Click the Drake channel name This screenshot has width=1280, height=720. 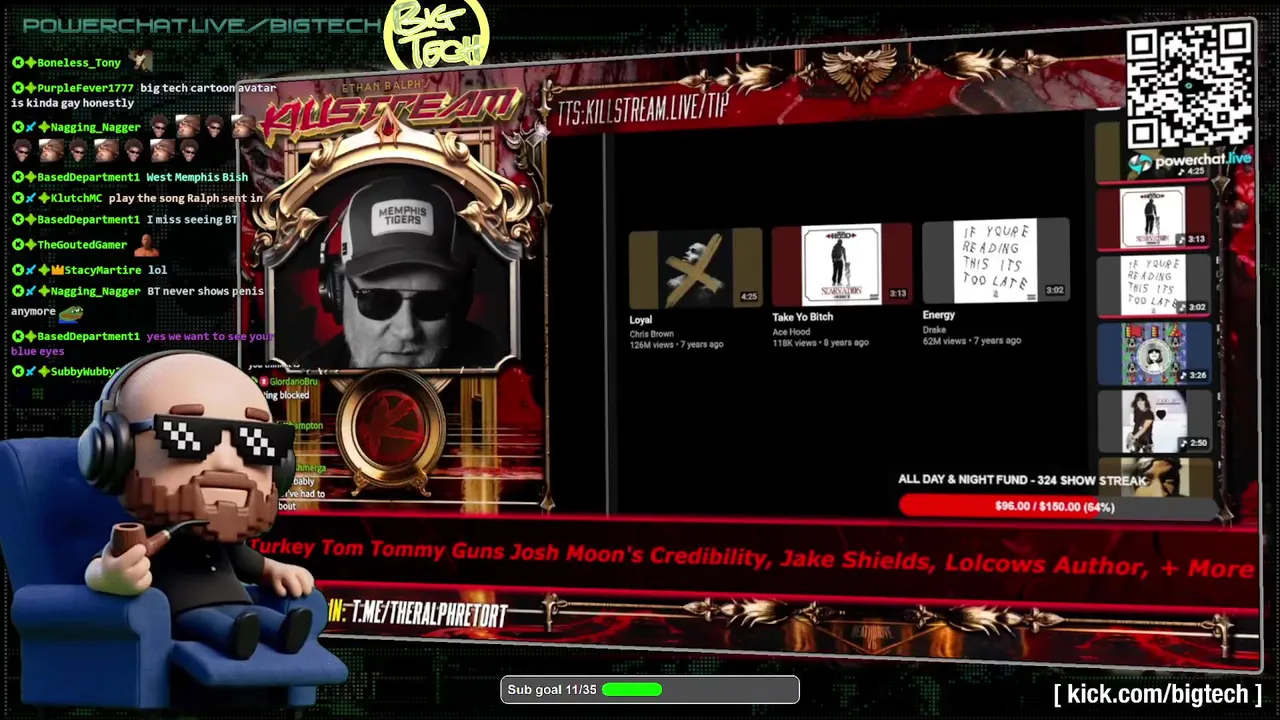(x=934, y=329)
